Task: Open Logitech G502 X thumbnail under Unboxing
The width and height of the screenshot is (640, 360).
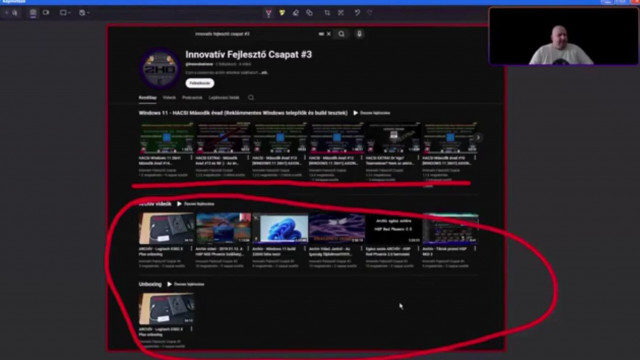Action: coord(167,309)
